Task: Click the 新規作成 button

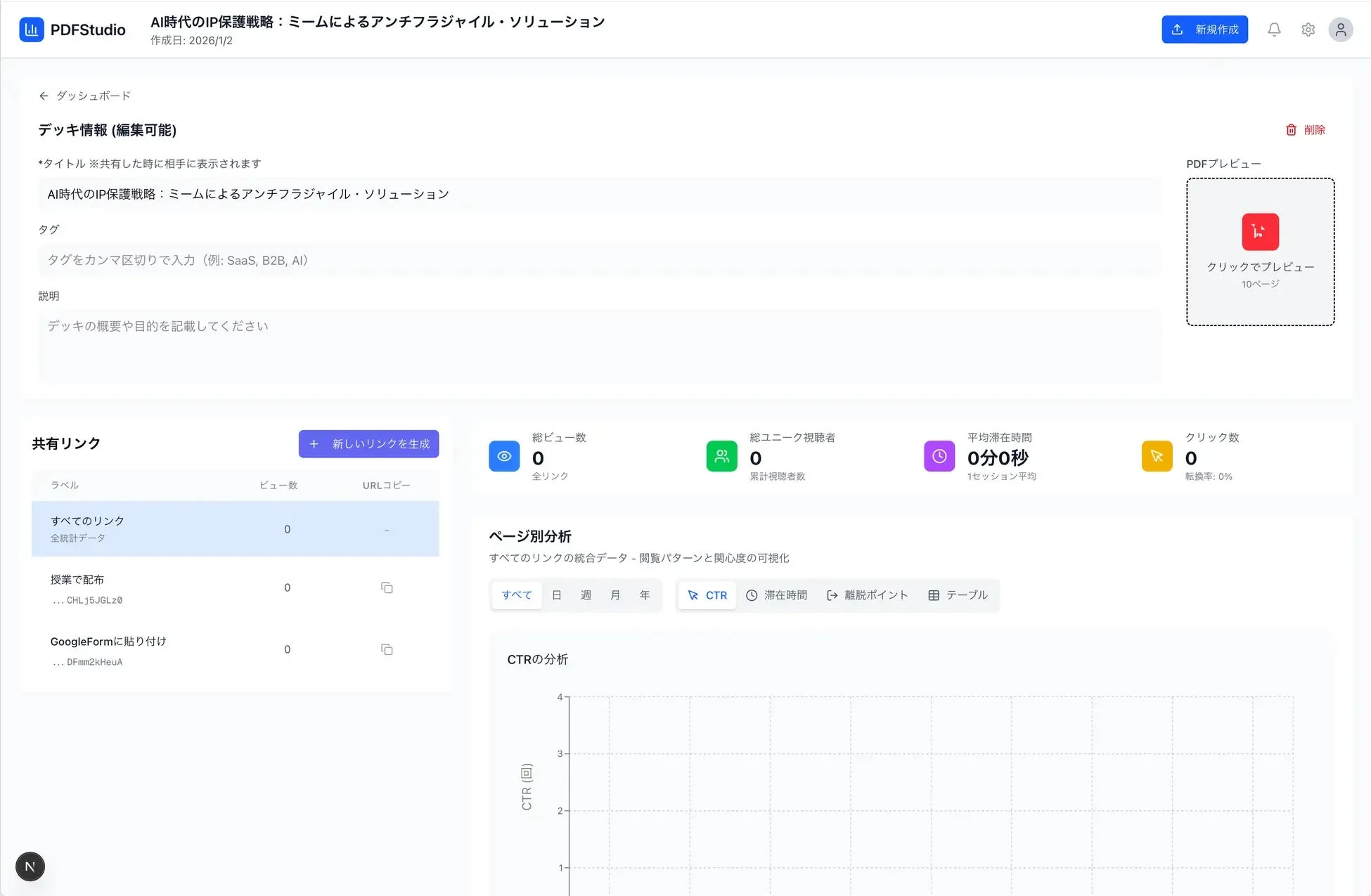Action: 1204,29
